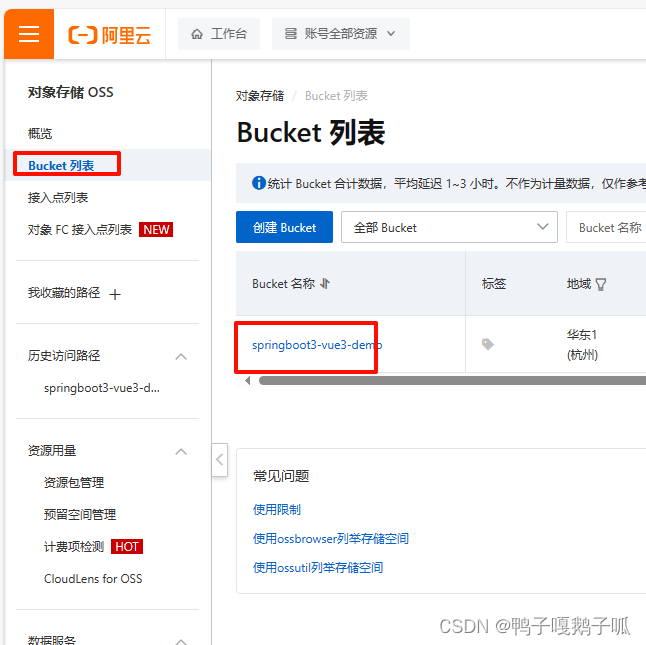Expand the 账号全部资源 dropdown
Image resolution: width=646 pixels, height=645 pixels.
(340, 34)
